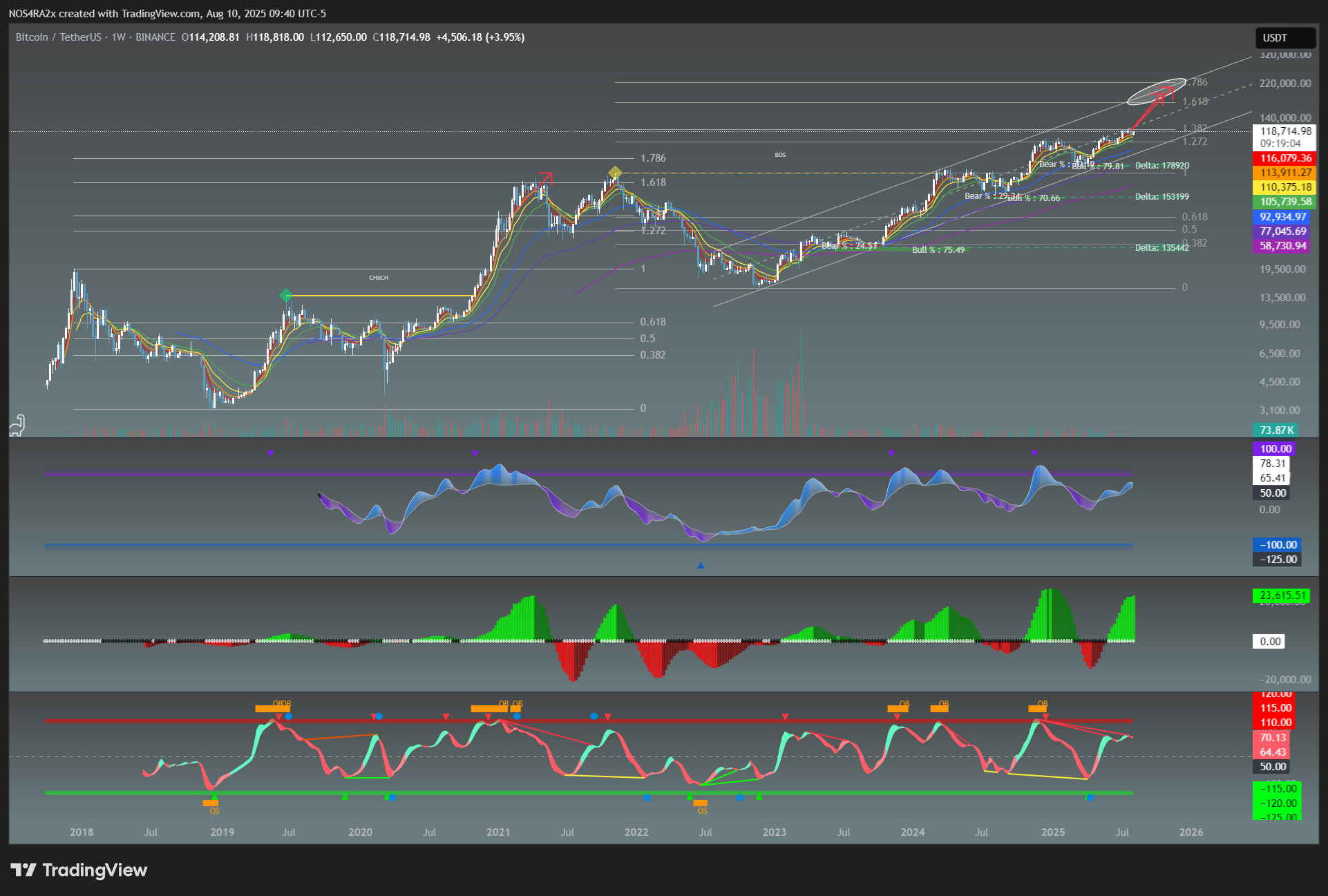Click the purple down-triangle above the oscillator near late 2020
1328x896 pixels.
click(475, 453)
